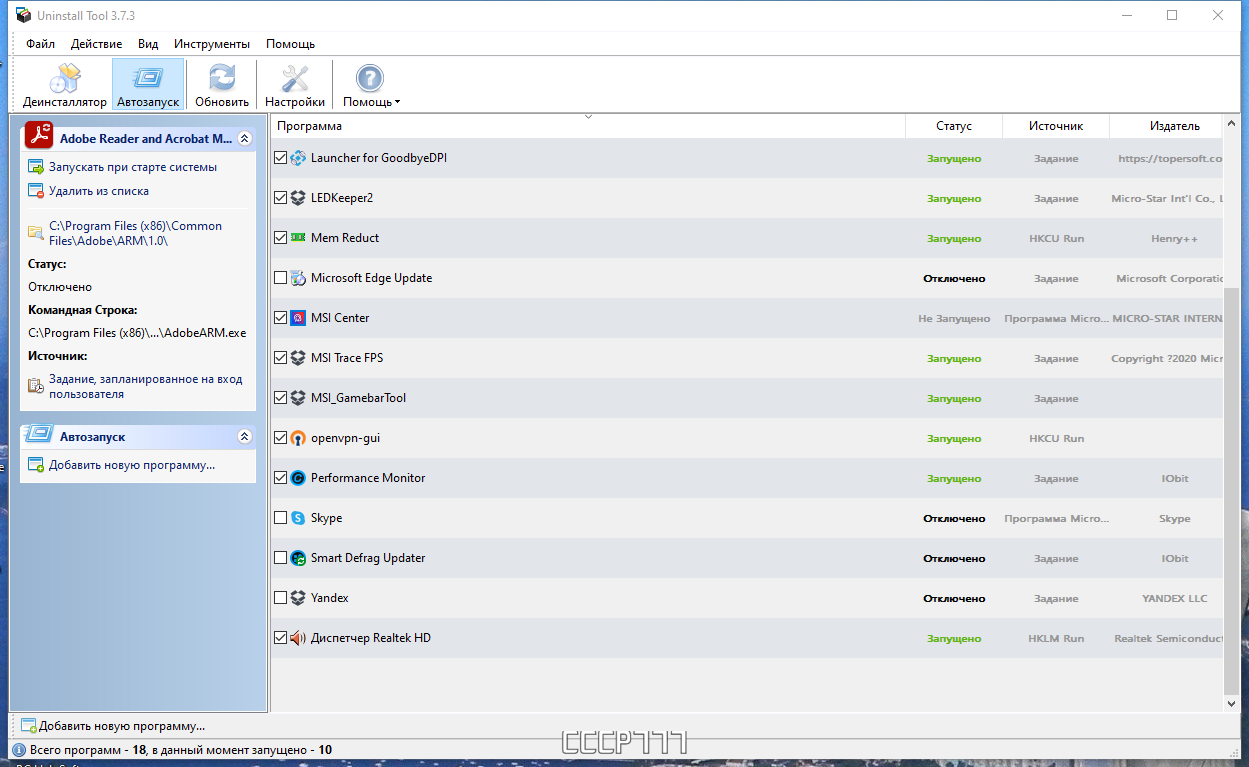Open the Помощь toolbar dropdown
1249x767 pixels.
pyautogui.click(x=371, y=85)
